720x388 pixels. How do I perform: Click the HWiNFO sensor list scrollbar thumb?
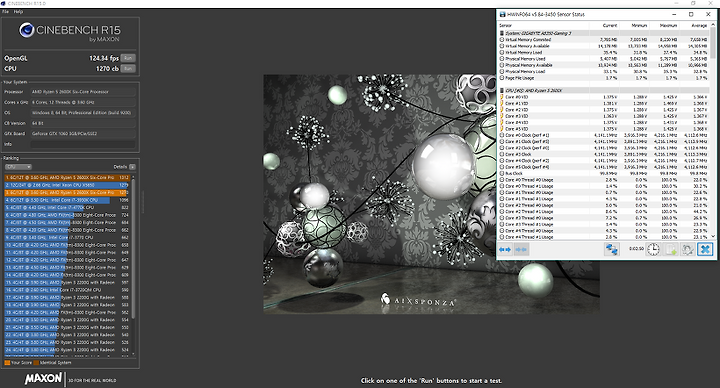[713, 44]
